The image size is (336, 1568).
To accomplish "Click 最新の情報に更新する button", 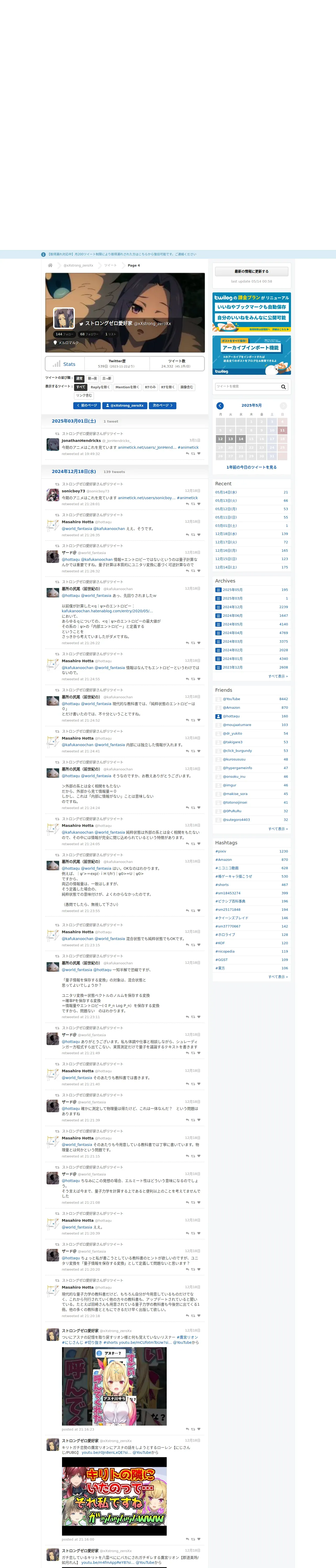I will 251,272.
